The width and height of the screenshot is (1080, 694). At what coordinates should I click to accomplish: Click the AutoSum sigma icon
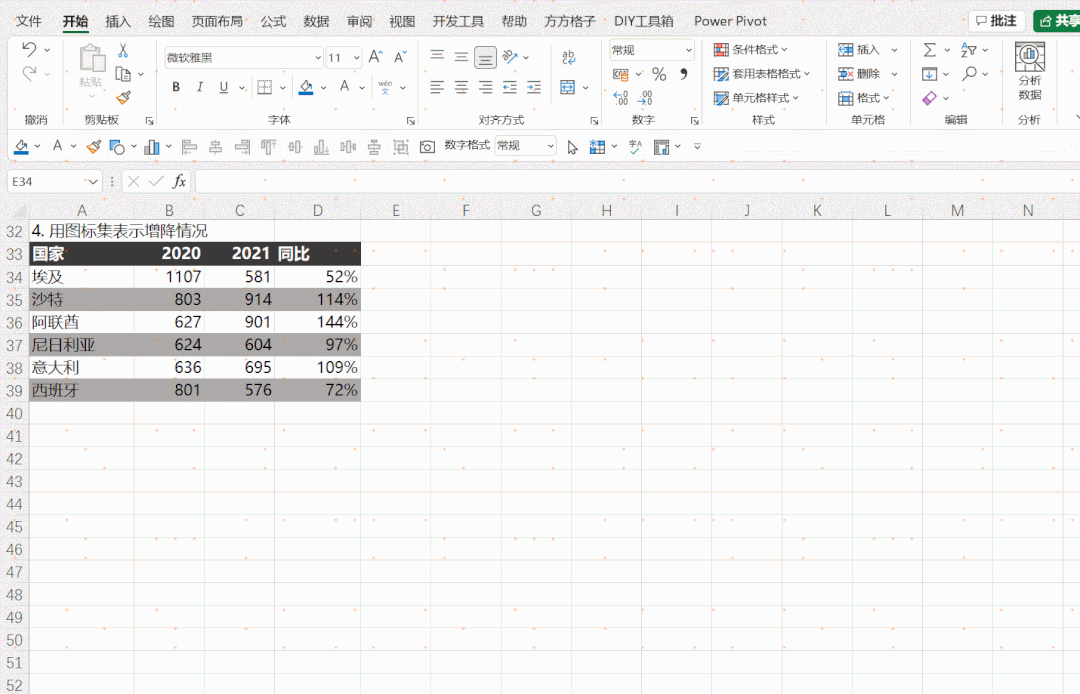(x=930, y=50)
